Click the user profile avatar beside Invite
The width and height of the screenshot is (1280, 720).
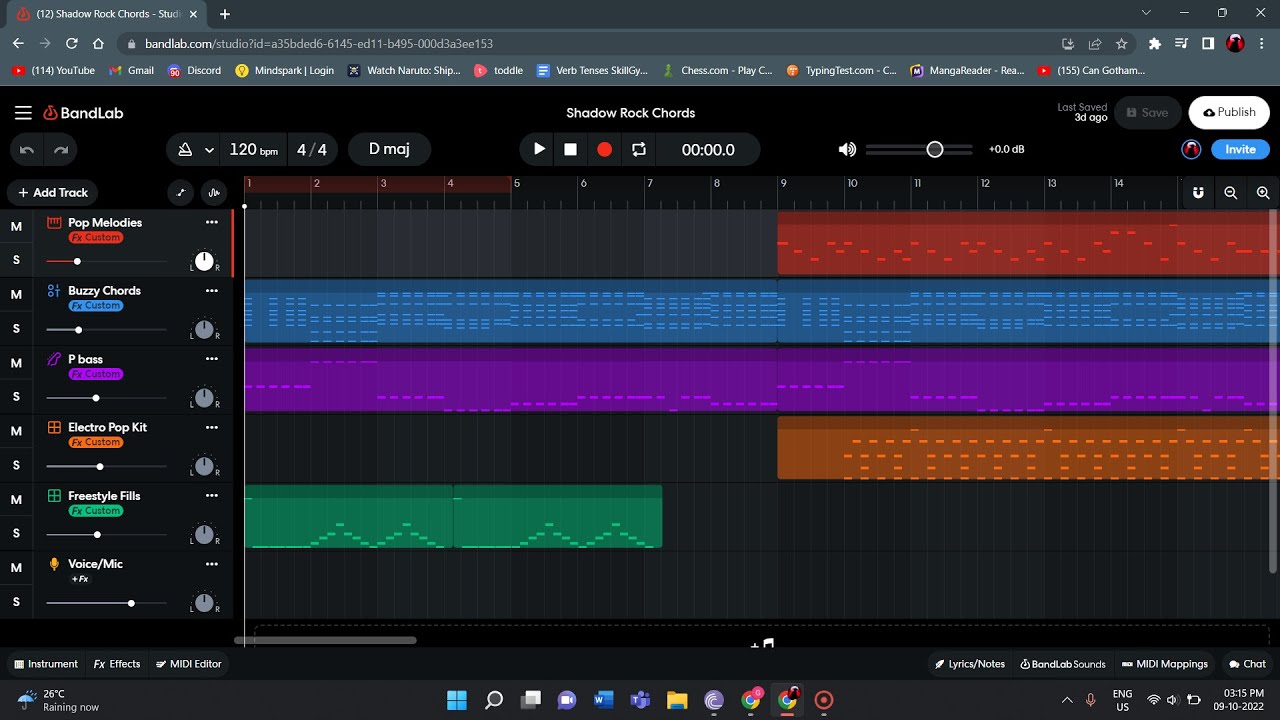click(1191, 149)
